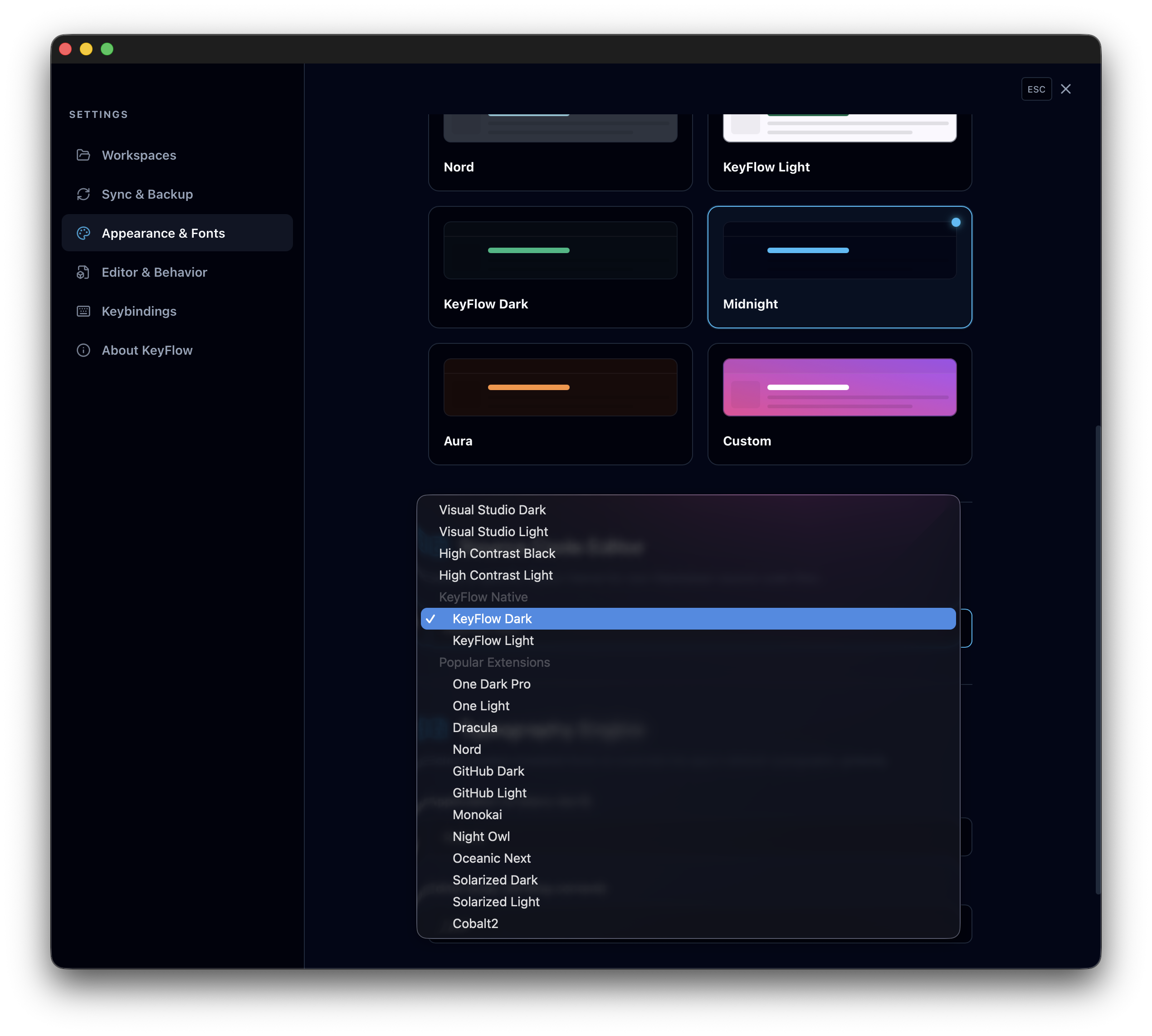
Task: Click the Appearance & Fonts palette icon
Action: [x=83, y=233]
